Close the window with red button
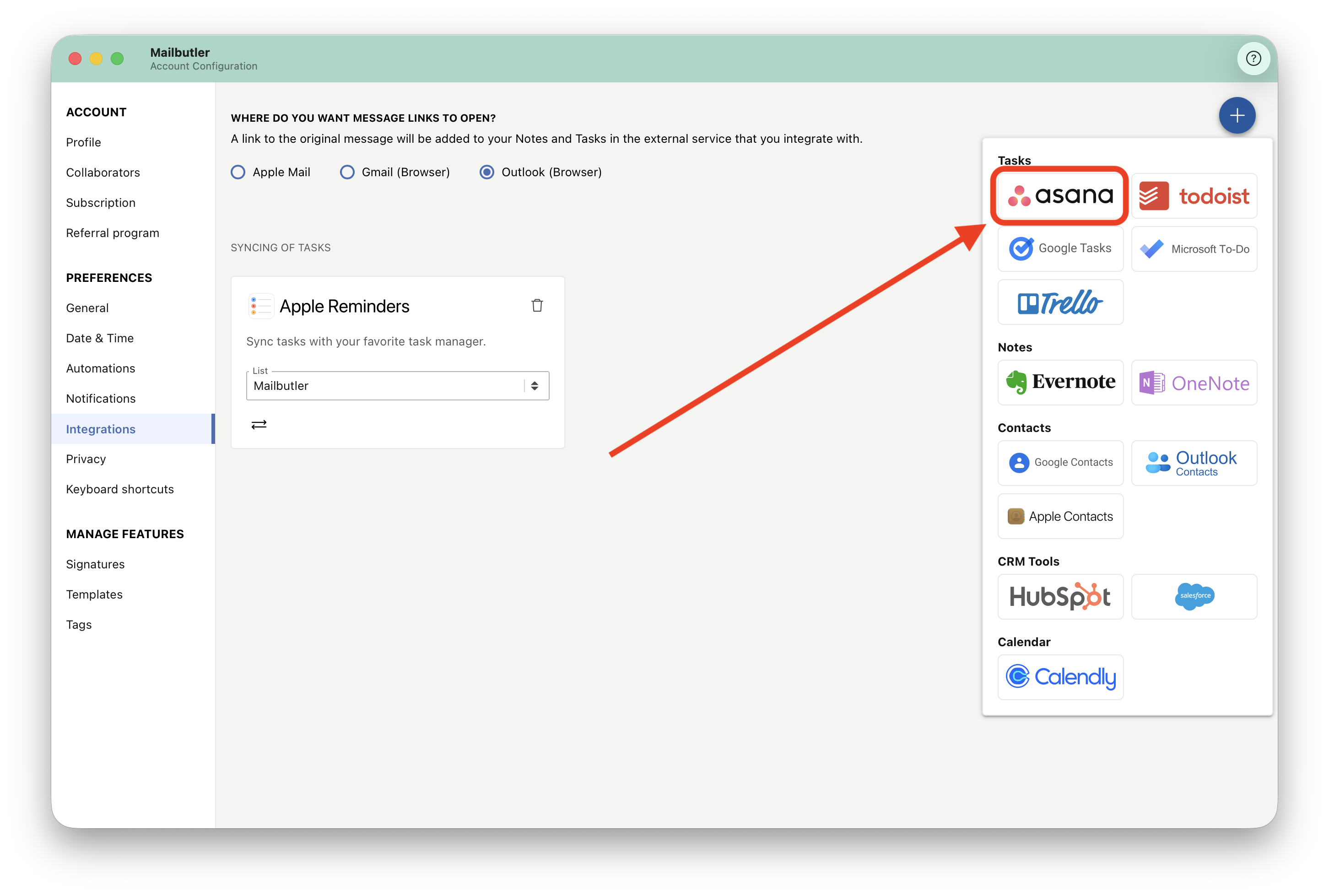This screenshot has height=896, width=1329. (75, 58)
